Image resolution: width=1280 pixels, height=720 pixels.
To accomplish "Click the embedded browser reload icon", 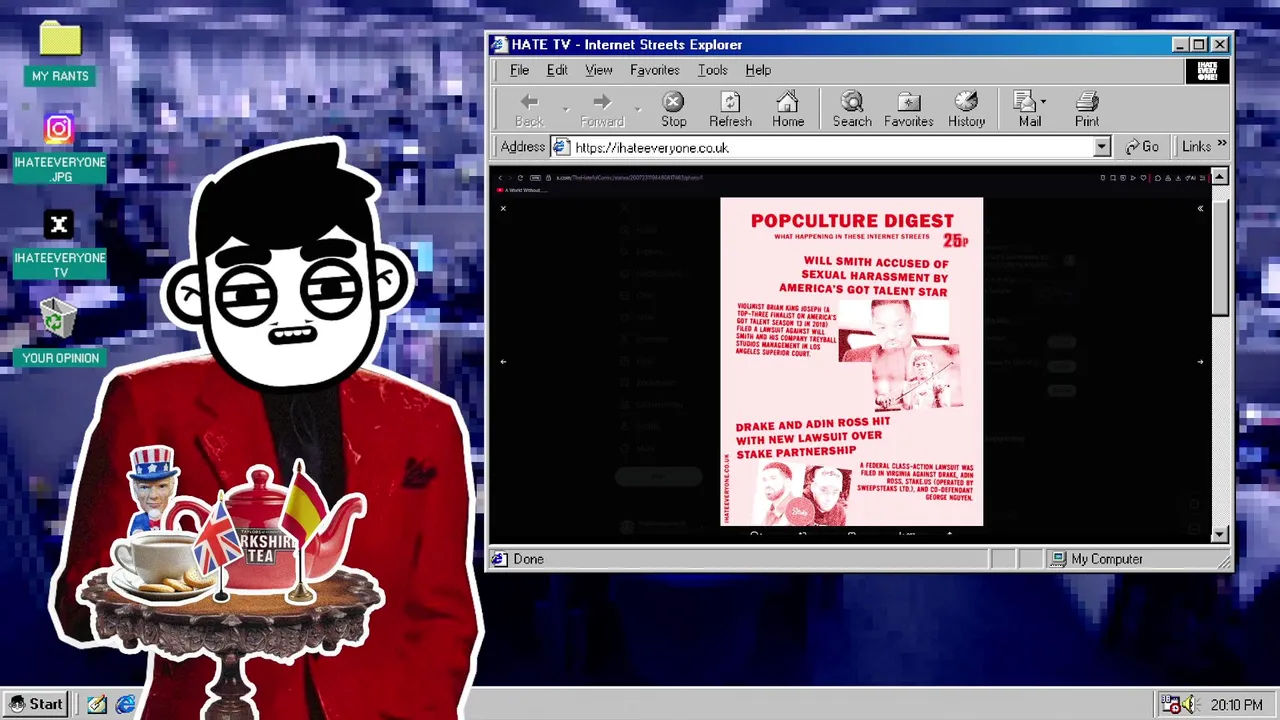I will (520, 178).
